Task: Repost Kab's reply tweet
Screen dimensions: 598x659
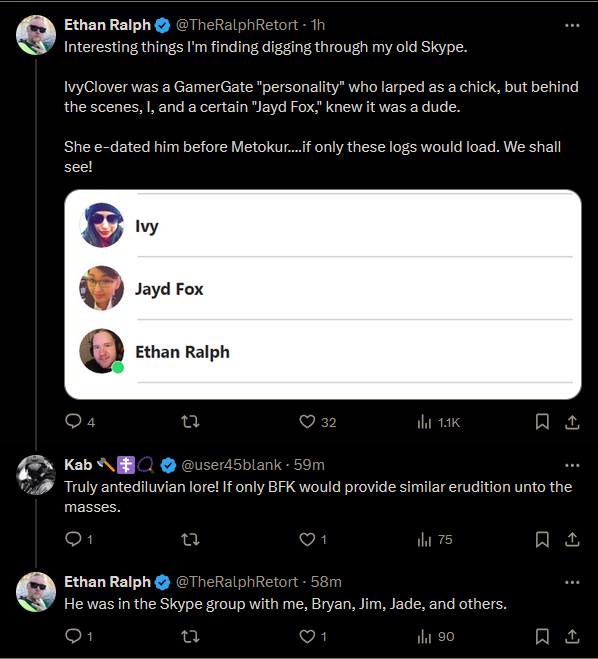Action: click(190, 539)
